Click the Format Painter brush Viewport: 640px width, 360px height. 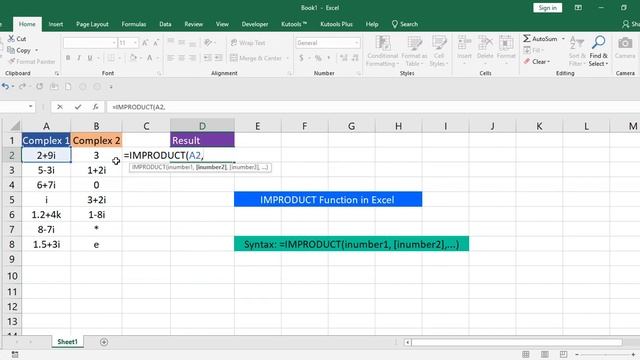(x=31, y=62)
